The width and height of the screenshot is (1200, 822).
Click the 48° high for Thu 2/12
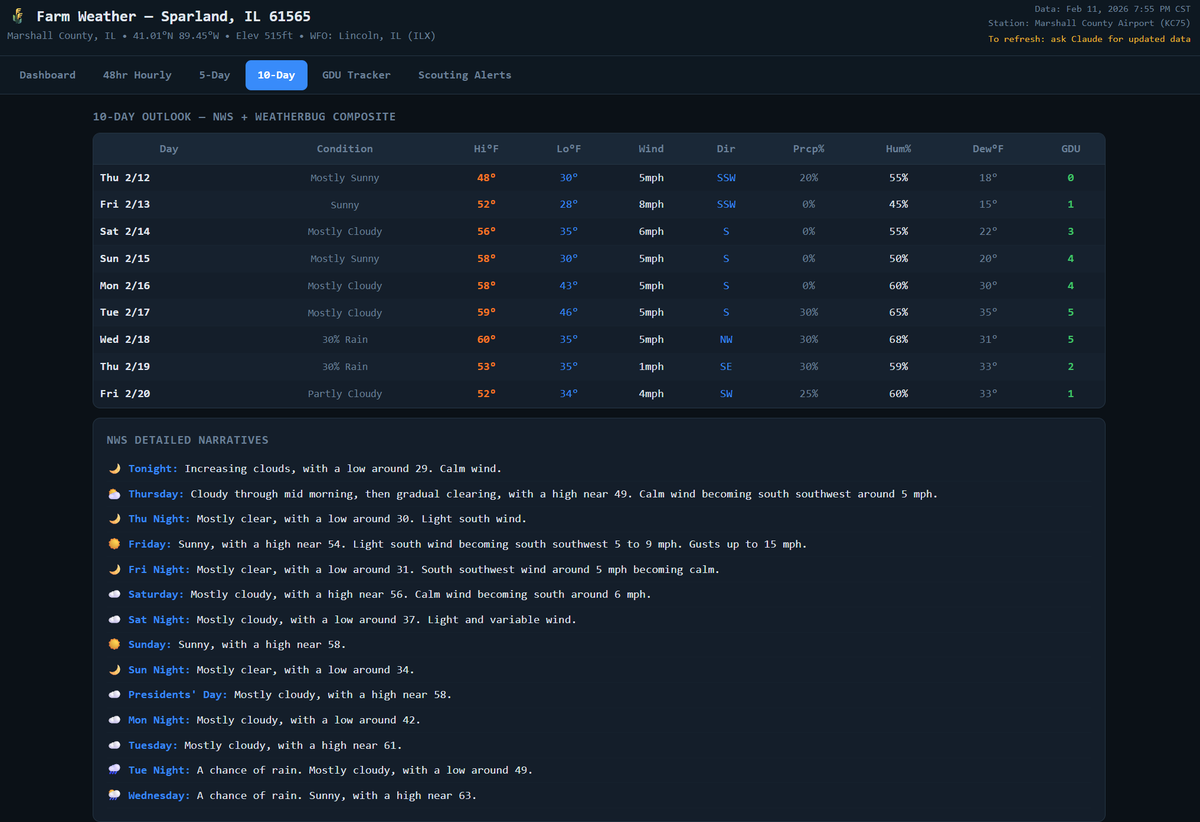click(x=486, y=178)
